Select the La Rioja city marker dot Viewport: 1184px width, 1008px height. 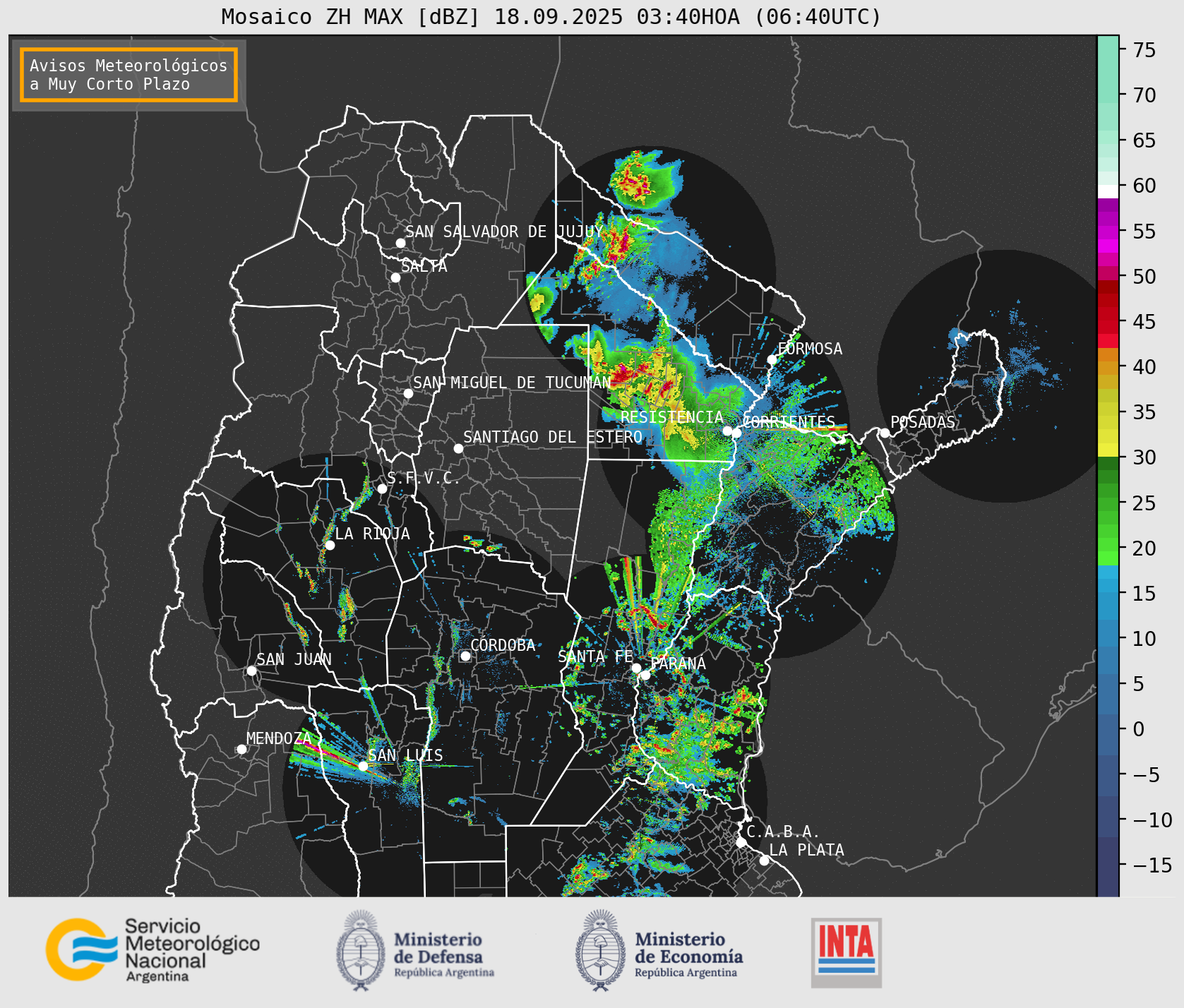[330, 545]
